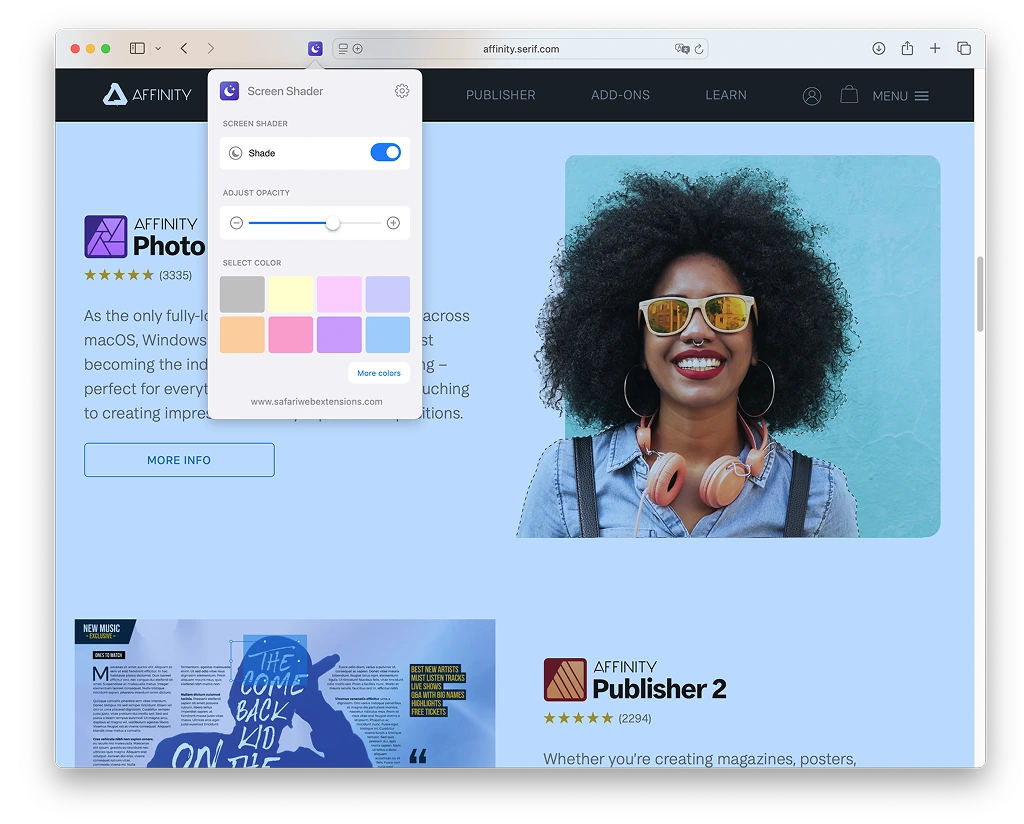Open the user account icon
Screen dimensions: 1024x824
812,96
